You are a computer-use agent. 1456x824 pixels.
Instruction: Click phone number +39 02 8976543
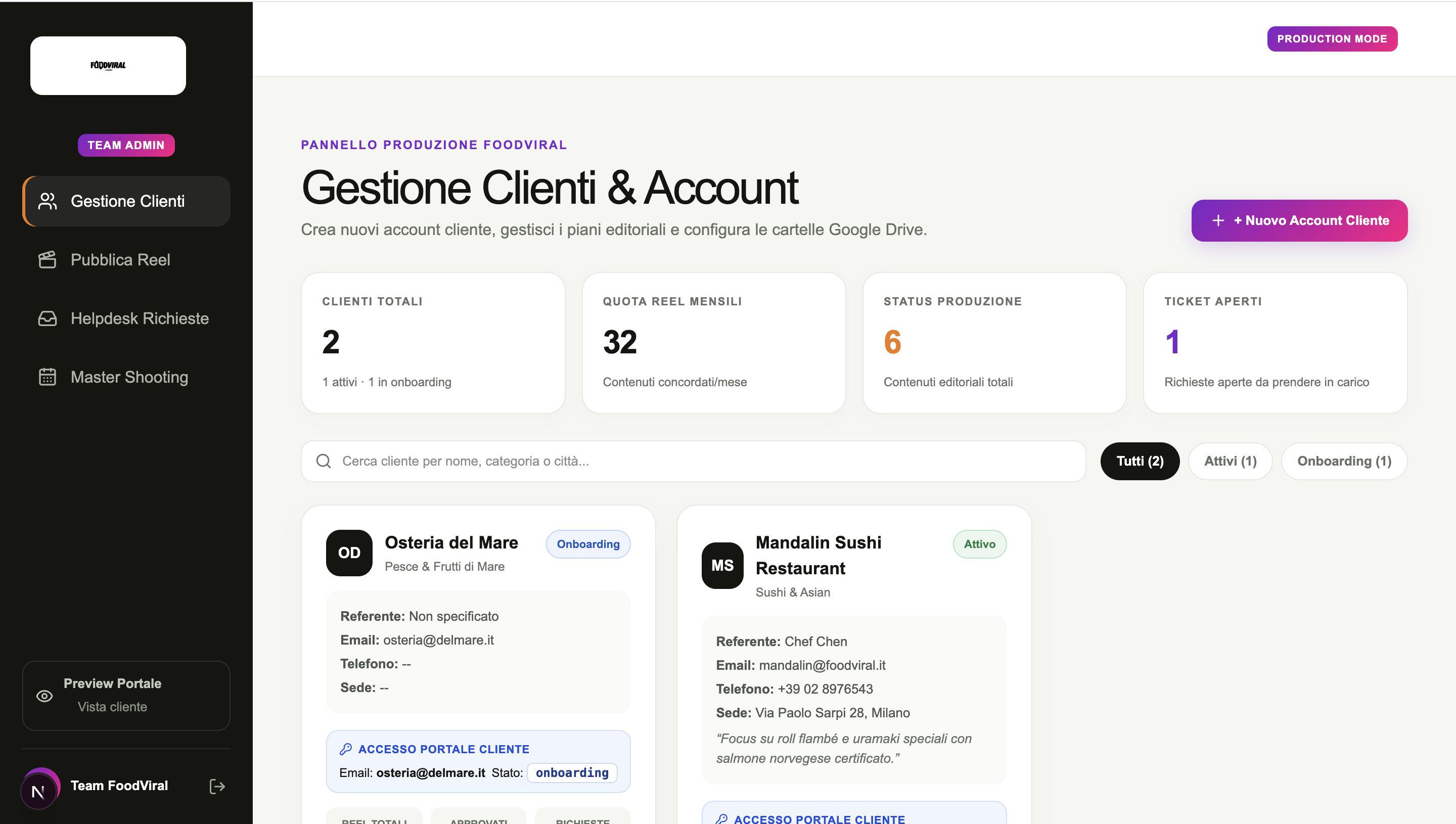coord(825,690)
